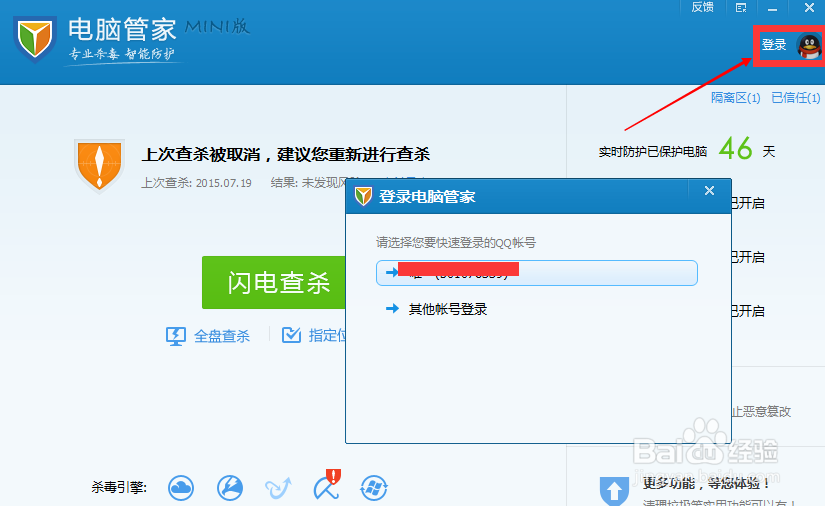This screenshot has height=506, width=825.
Task: Click the umbrella engine icon with alert
Action: 327,485
